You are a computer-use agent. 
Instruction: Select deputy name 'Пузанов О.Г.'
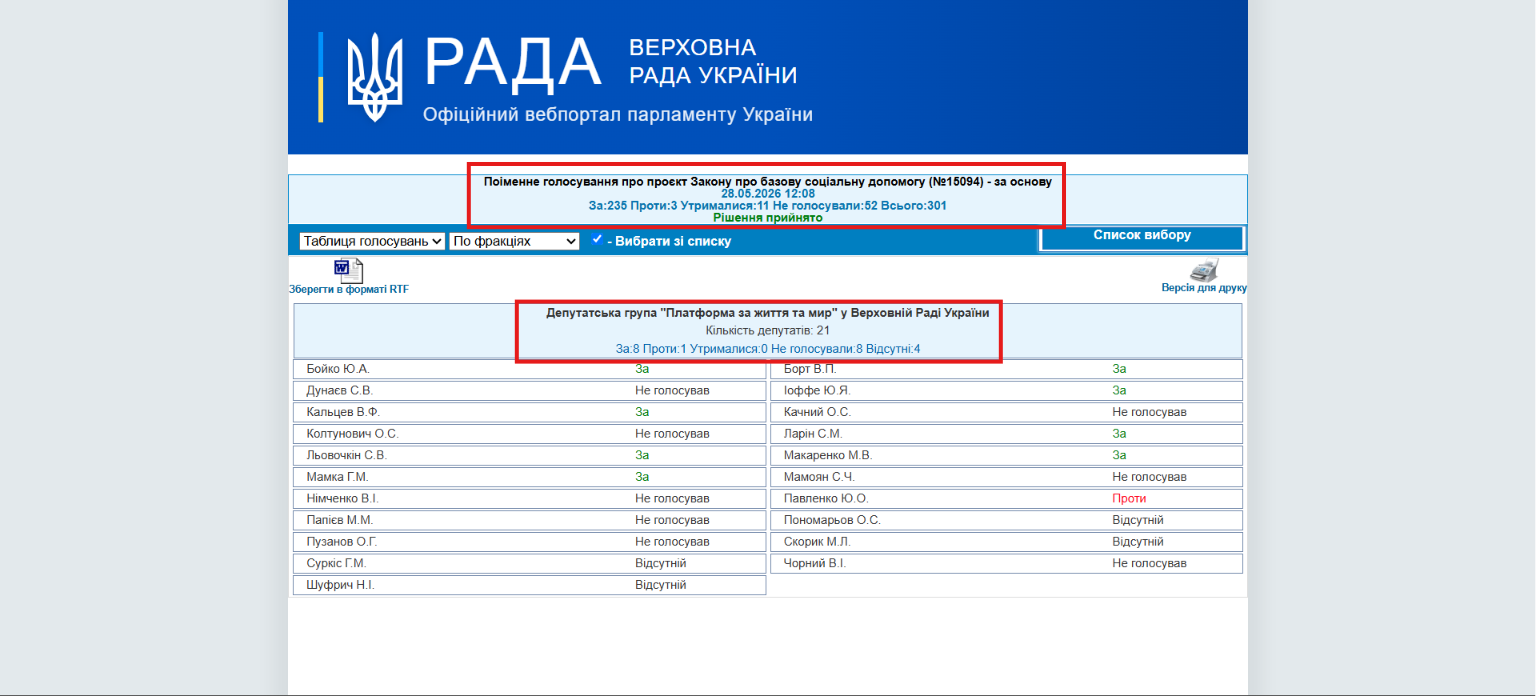tap(342, 542)
